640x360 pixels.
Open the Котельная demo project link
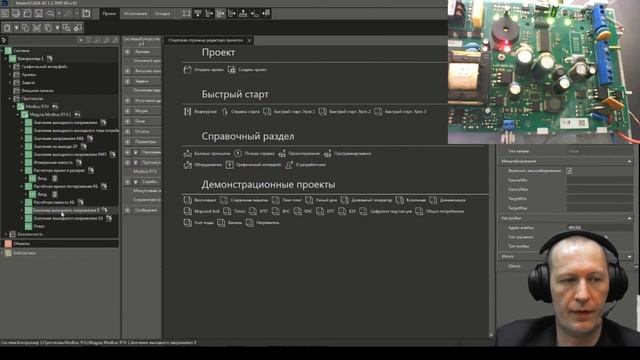pos(416,200)
